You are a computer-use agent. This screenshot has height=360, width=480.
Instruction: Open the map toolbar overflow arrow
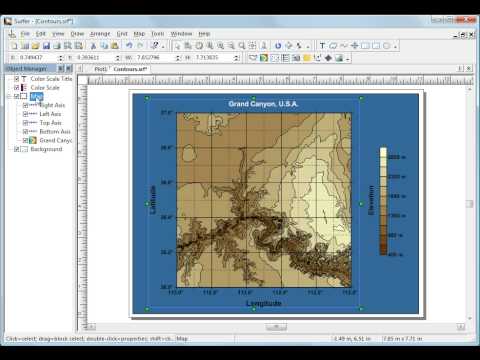pos(348,59)
